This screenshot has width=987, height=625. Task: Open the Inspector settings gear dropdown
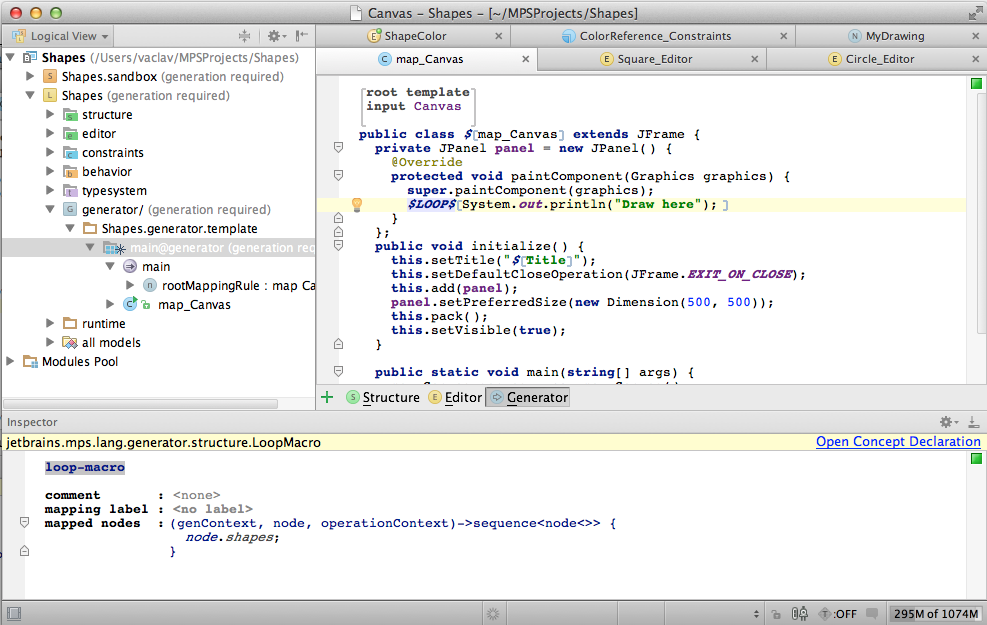[947, 423]
